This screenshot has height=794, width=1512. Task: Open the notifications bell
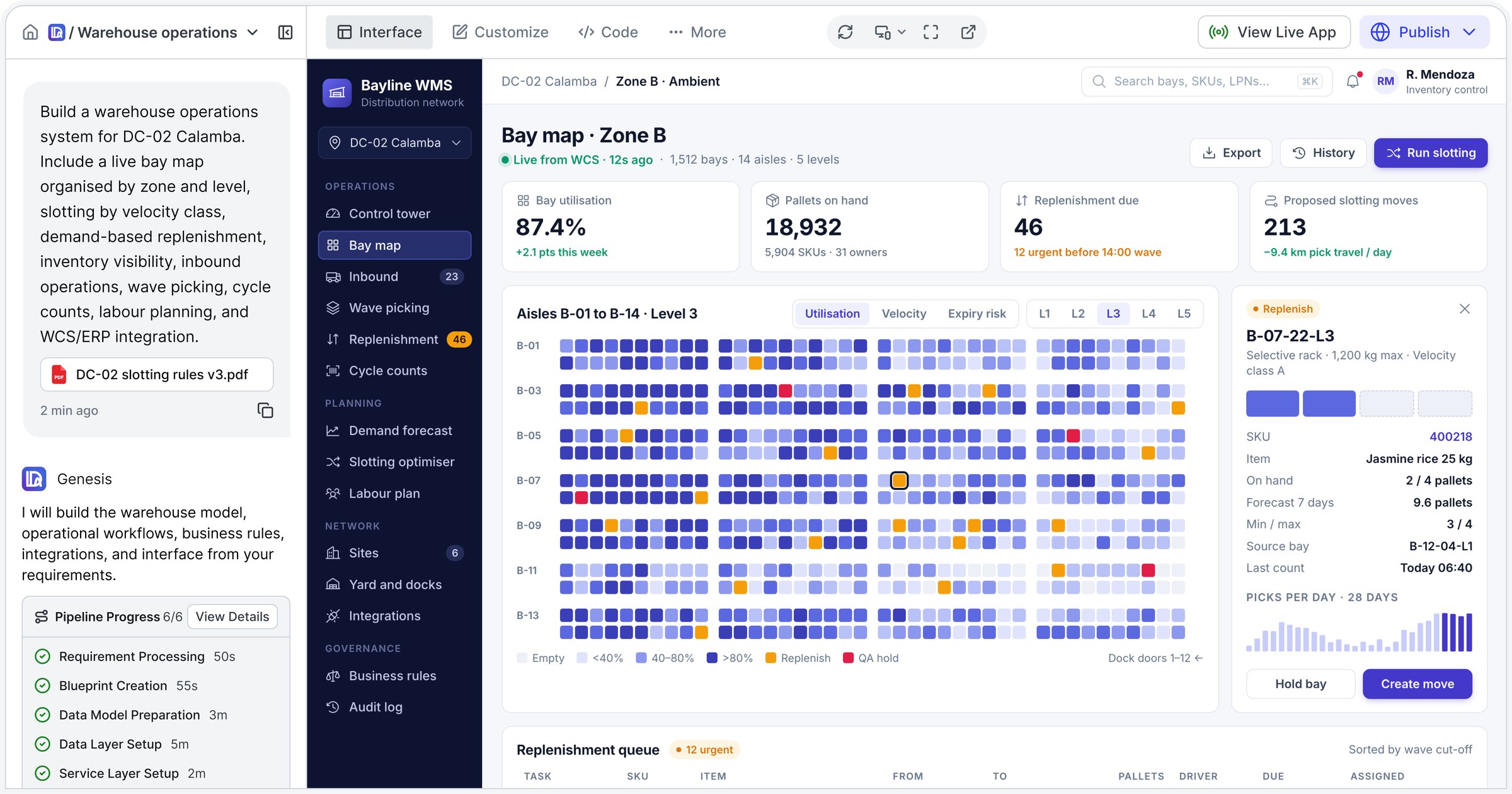[x=1353, y=81]
